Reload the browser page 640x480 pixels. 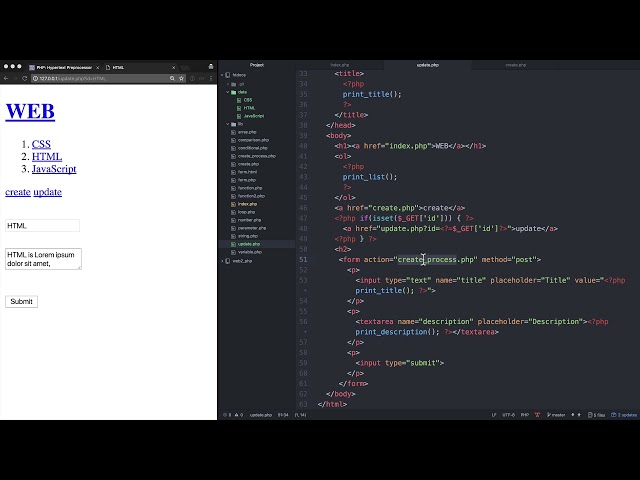click(24, 78)
